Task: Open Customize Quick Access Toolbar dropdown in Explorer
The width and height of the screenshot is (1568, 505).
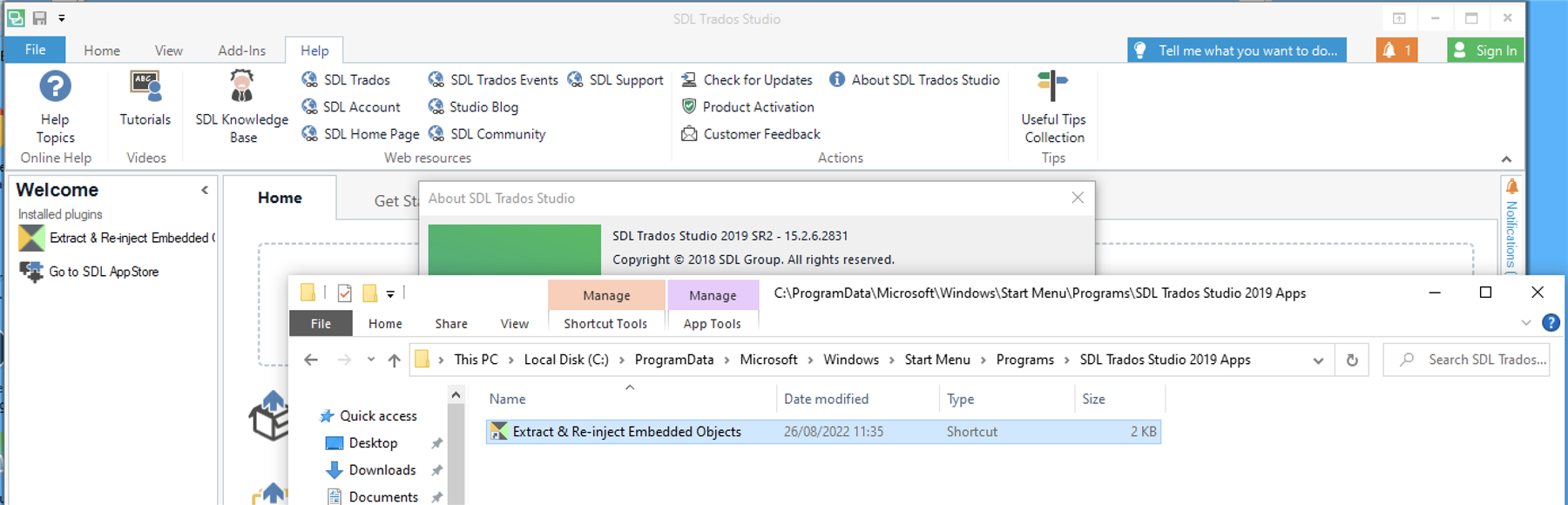Action: [390, 293]
